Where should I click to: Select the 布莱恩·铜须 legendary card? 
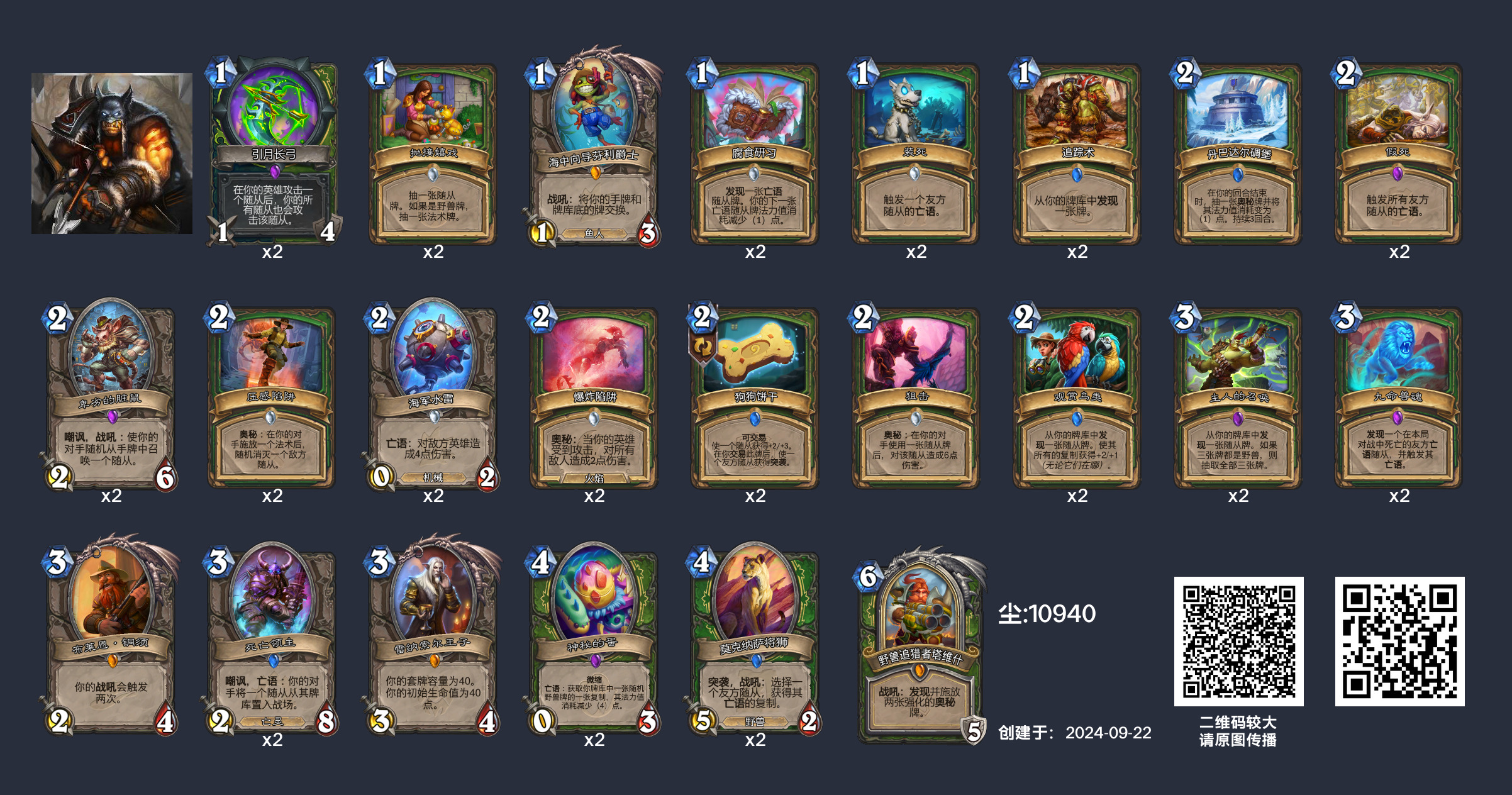(x=111, y=636)
